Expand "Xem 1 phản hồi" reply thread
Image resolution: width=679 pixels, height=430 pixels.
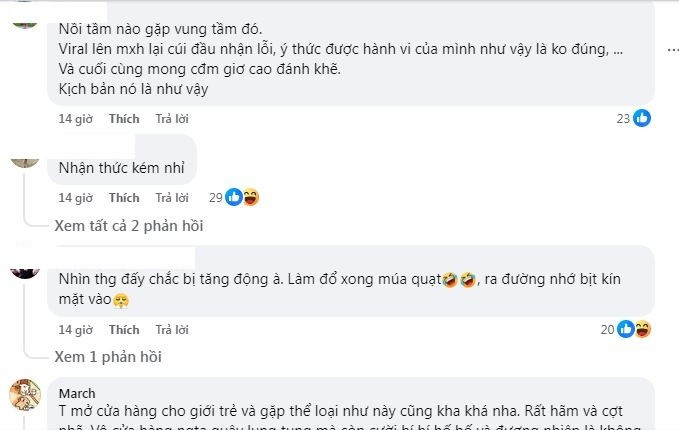107,357
